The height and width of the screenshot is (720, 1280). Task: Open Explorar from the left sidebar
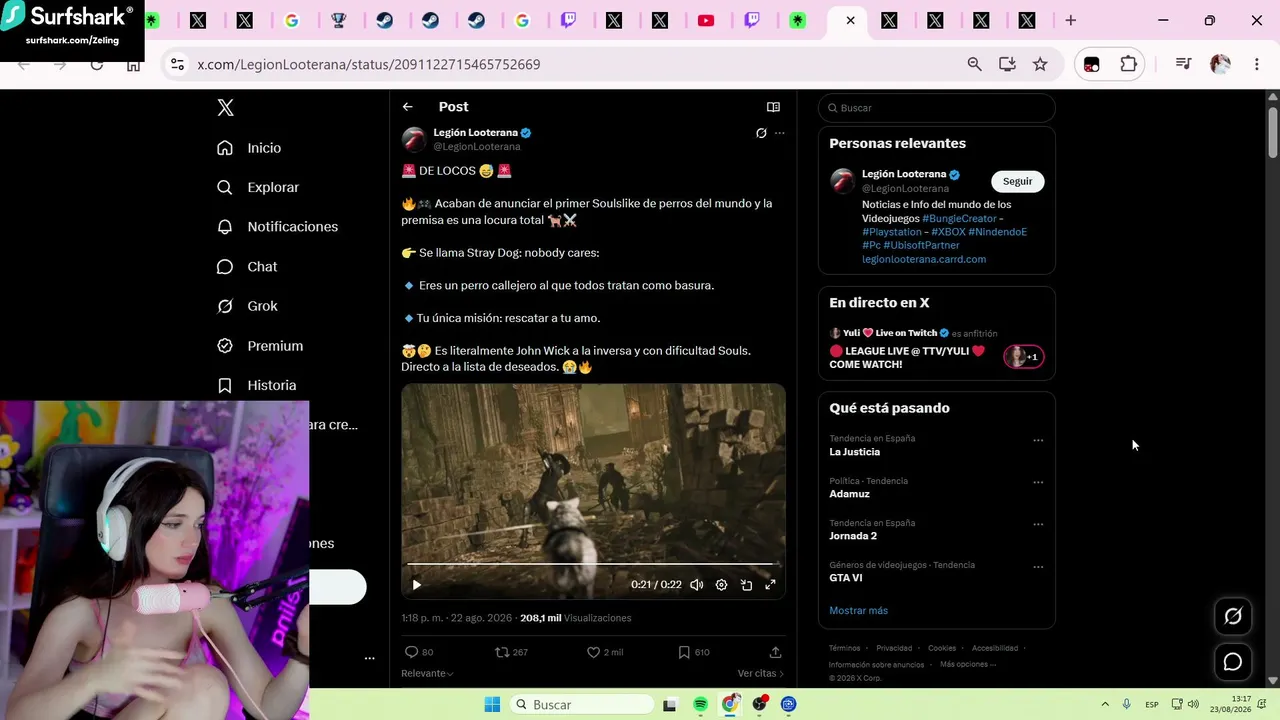point(258,187)
